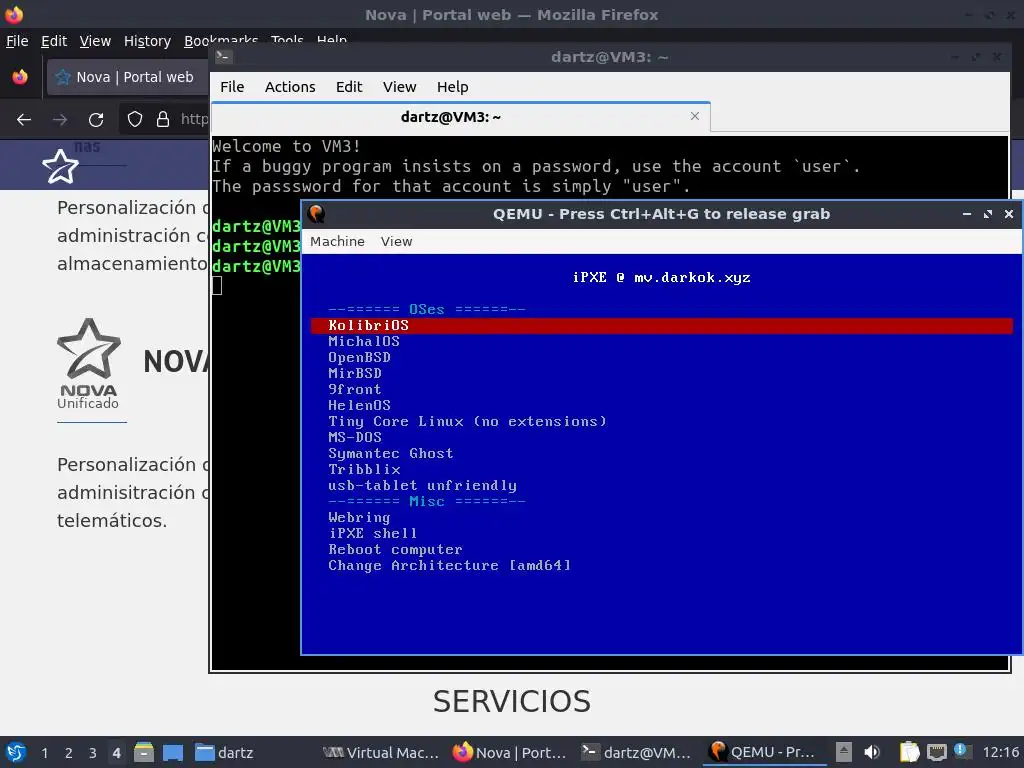
Task: Open the update notification tray icon
Action: click(x=961, y=751)
